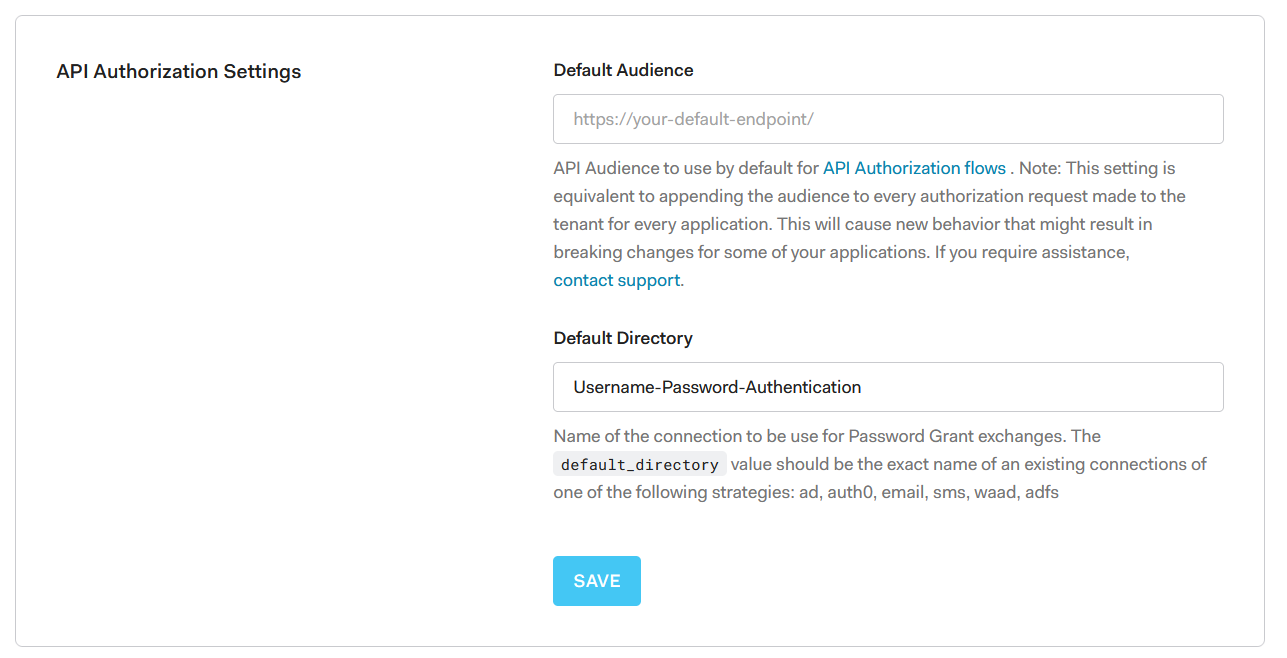Click the Default Directory field label
This screenshot has width=1287, height=658.
623,338
